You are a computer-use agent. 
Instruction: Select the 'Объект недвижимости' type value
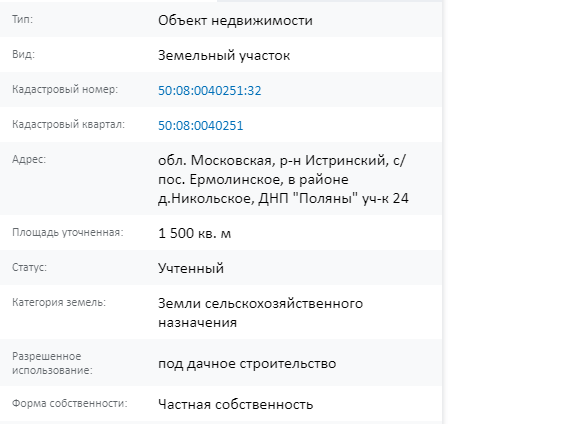(x=235, y=20)
